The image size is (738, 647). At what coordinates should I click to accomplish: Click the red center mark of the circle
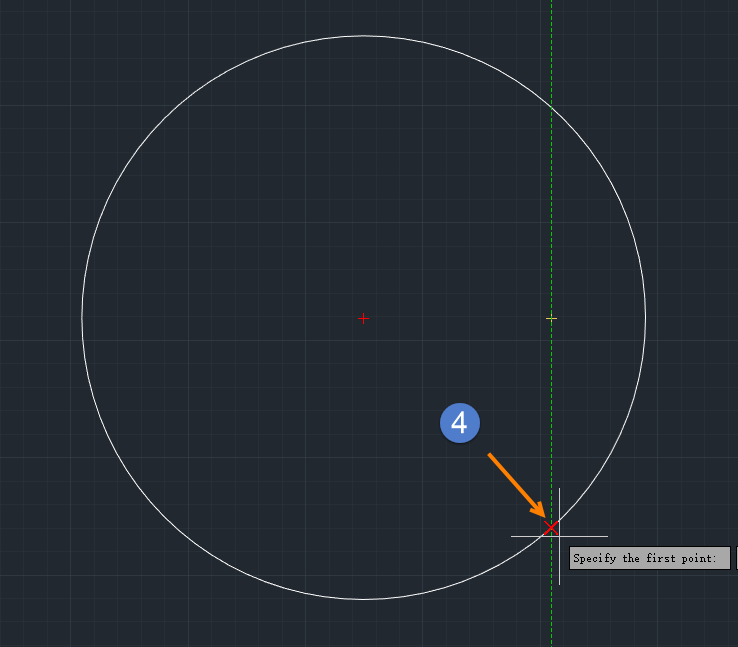363,319
